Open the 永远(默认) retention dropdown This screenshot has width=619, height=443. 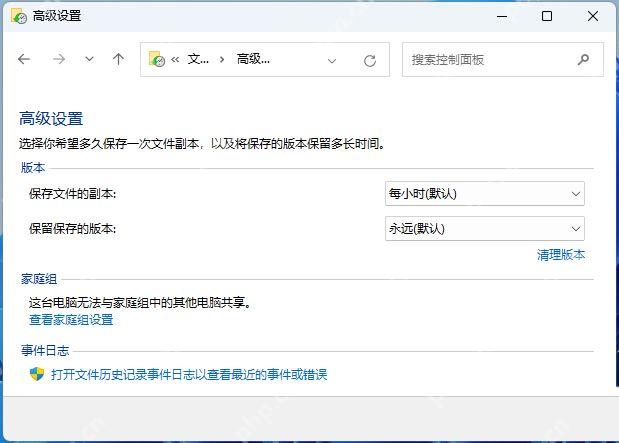coord(485,228)
